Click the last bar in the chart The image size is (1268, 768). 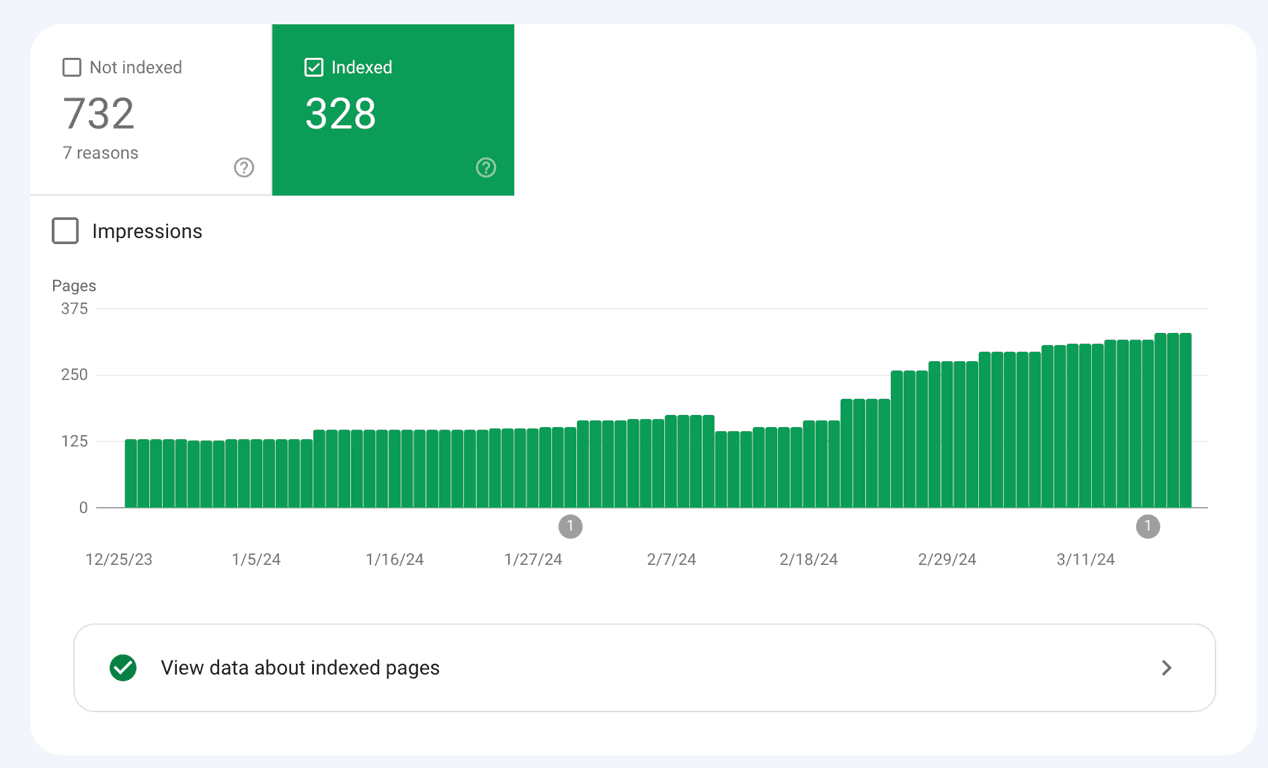[1185, 421]
